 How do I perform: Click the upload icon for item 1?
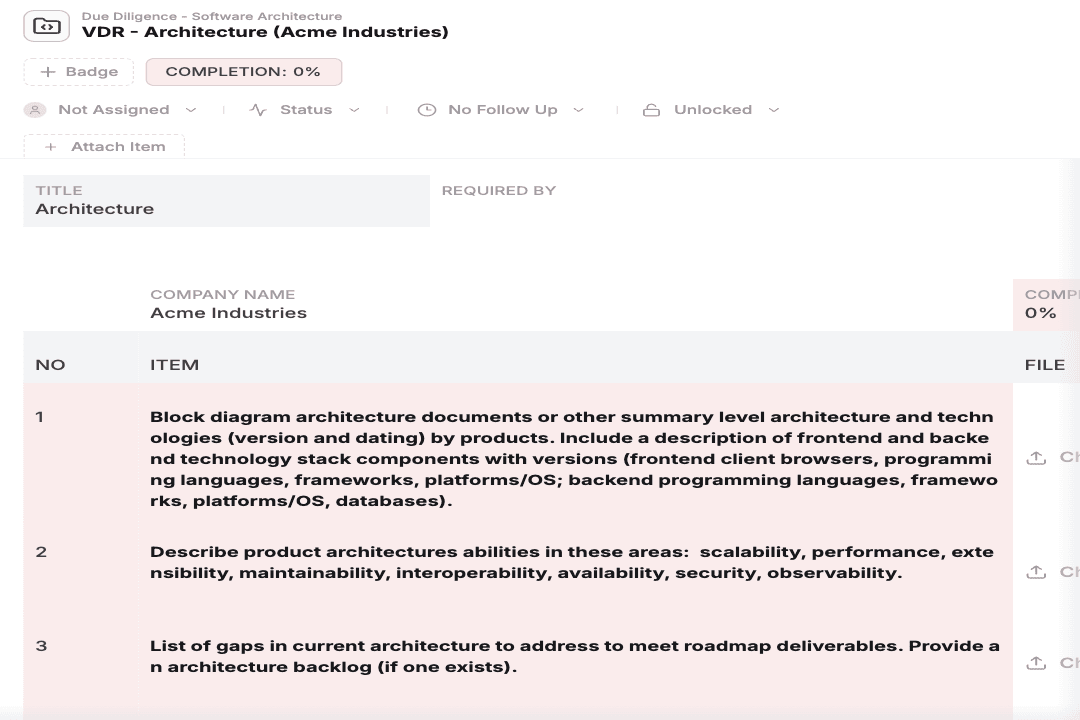coord(1036,457)
